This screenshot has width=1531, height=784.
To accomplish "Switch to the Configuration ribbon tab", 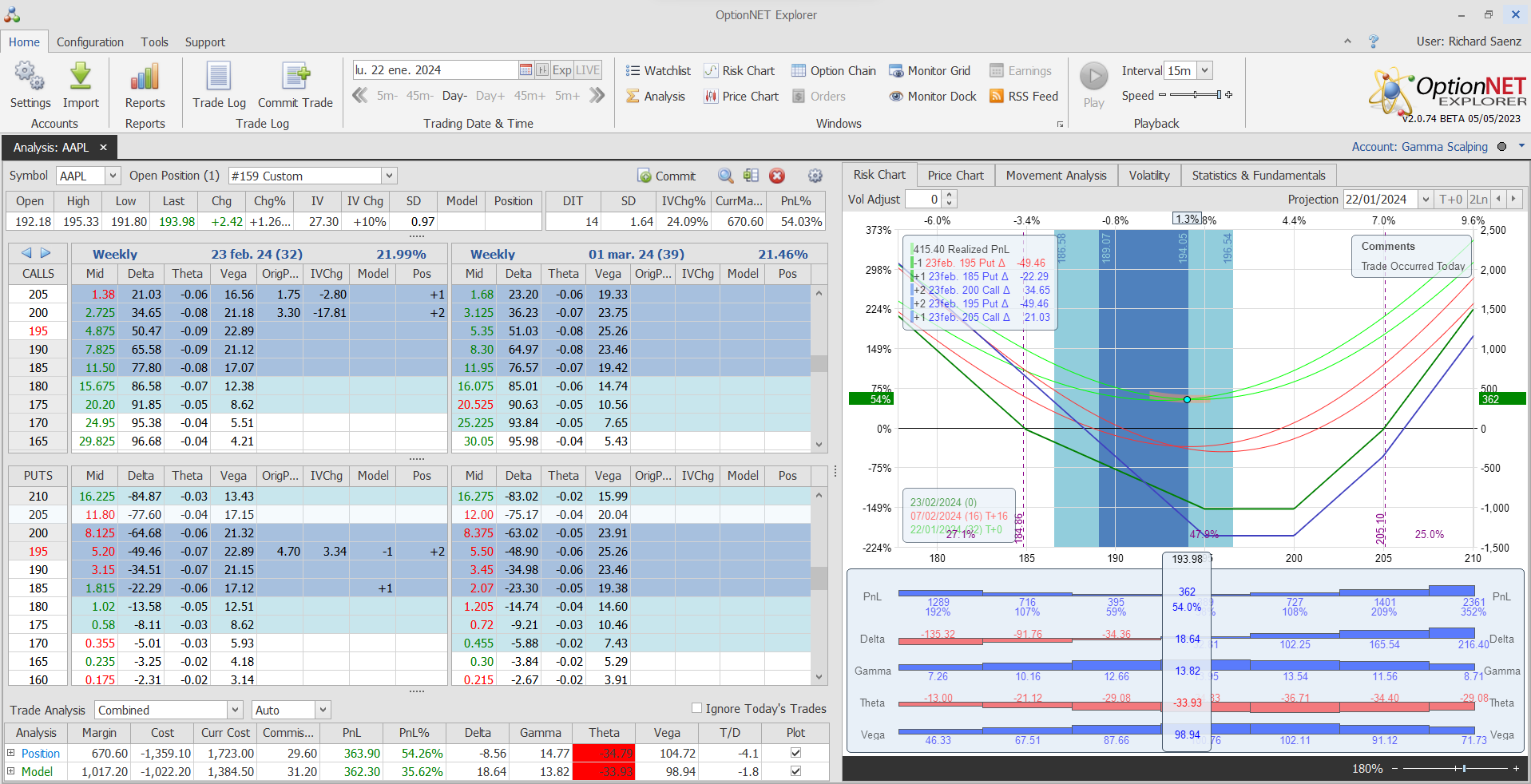I will coord(90,42).
